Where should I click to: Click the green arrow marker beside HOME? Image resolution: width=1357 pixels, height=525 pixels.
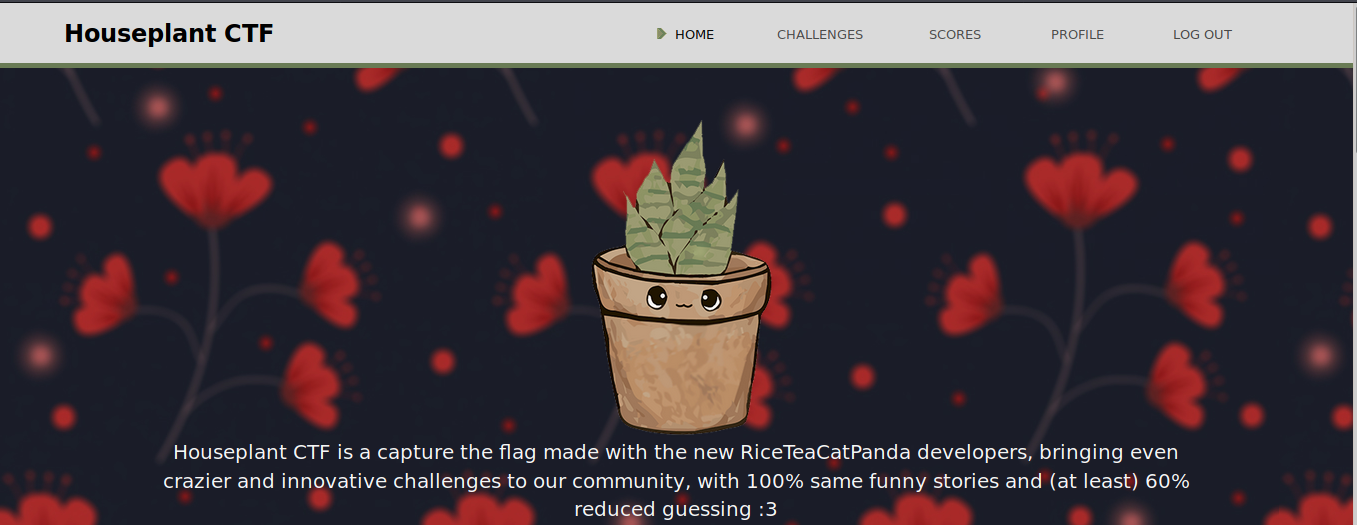click(661, 34)
